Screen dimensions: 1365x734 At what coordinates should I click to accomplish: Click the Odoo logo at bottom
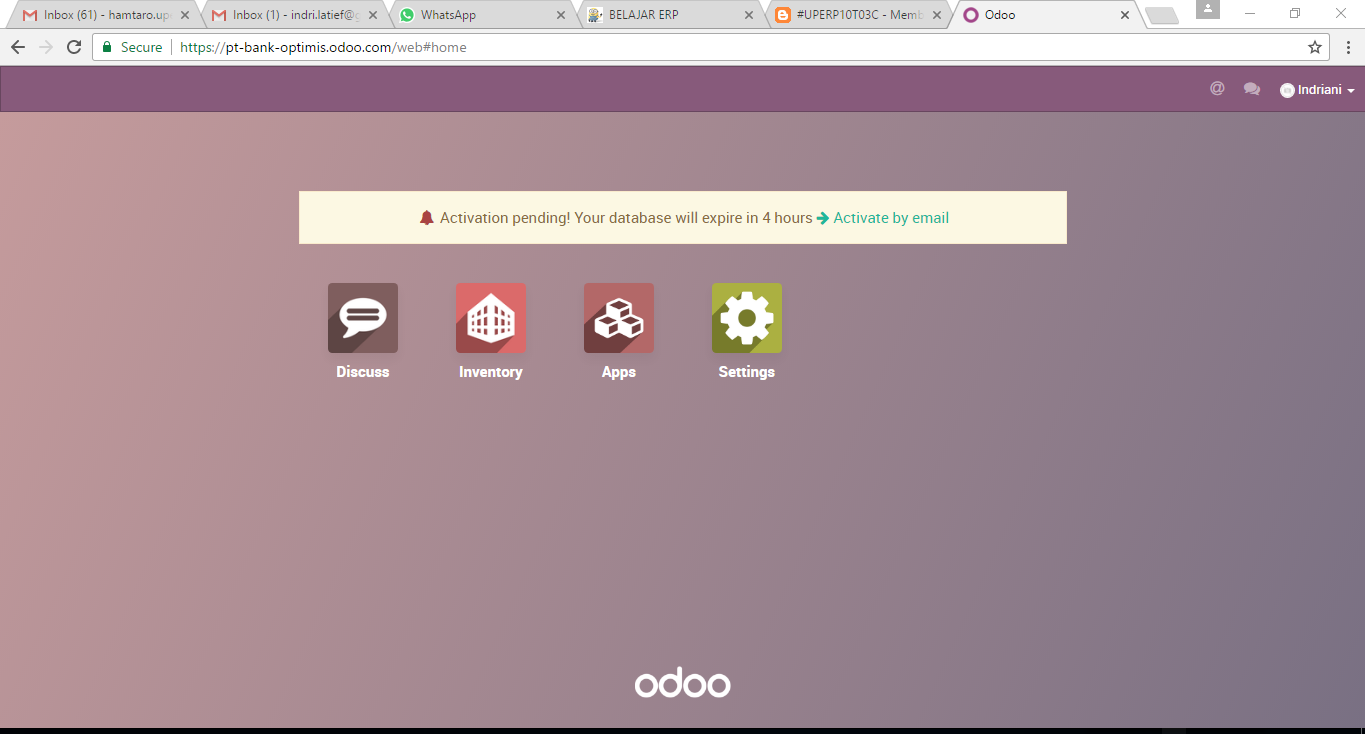coord(683,683)
